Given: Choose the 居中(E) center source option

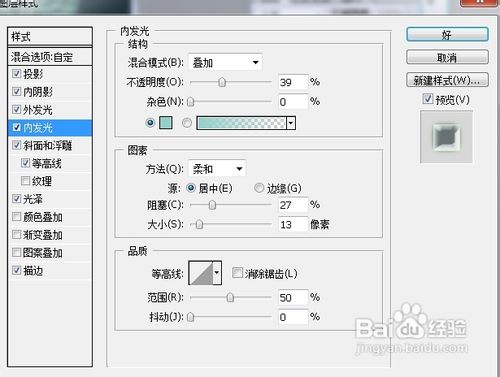Looking at the screenshot, I should point(191,188).
